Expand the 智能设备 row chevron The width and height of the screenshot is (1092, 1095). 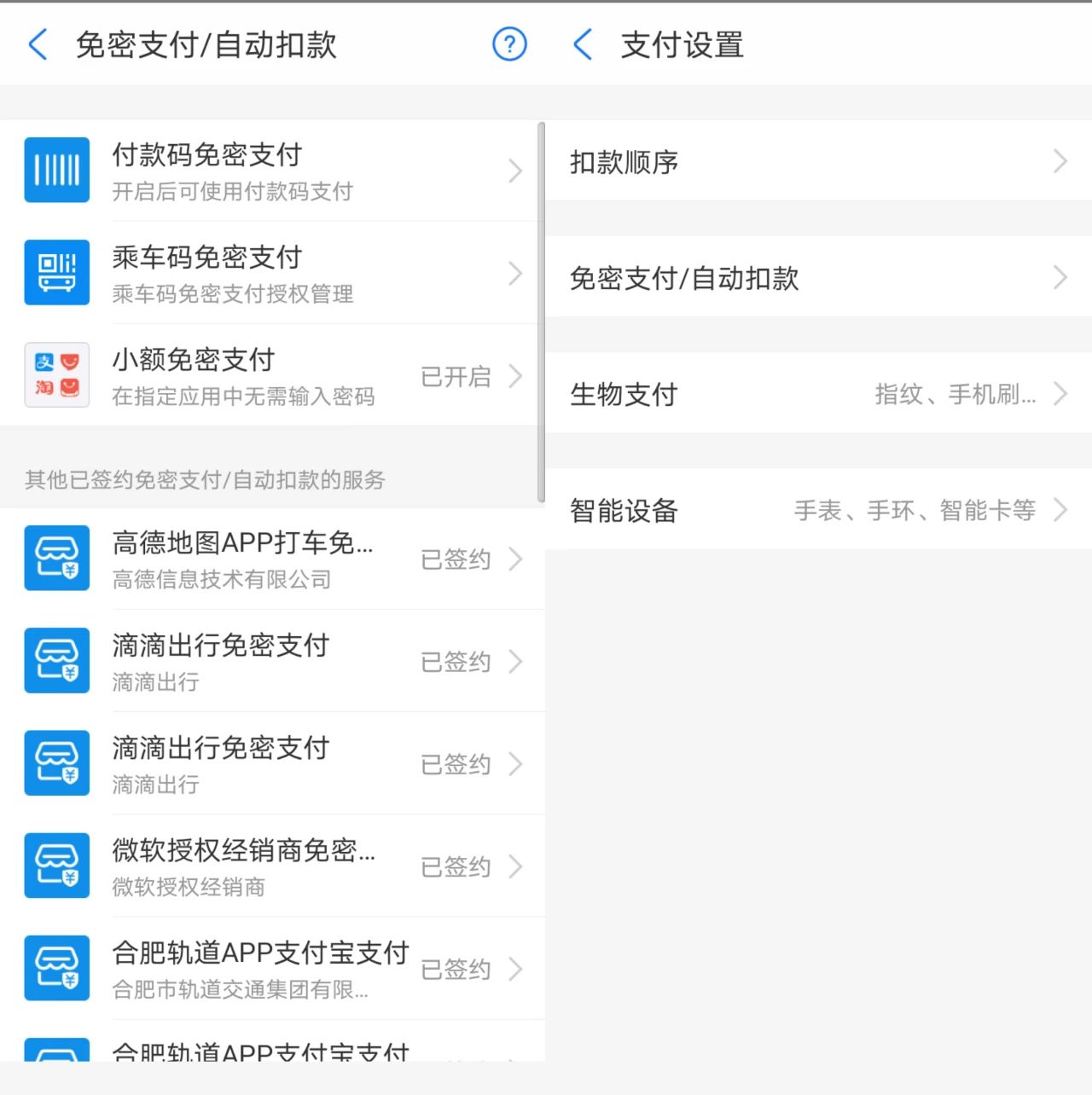pos(1060,510)
